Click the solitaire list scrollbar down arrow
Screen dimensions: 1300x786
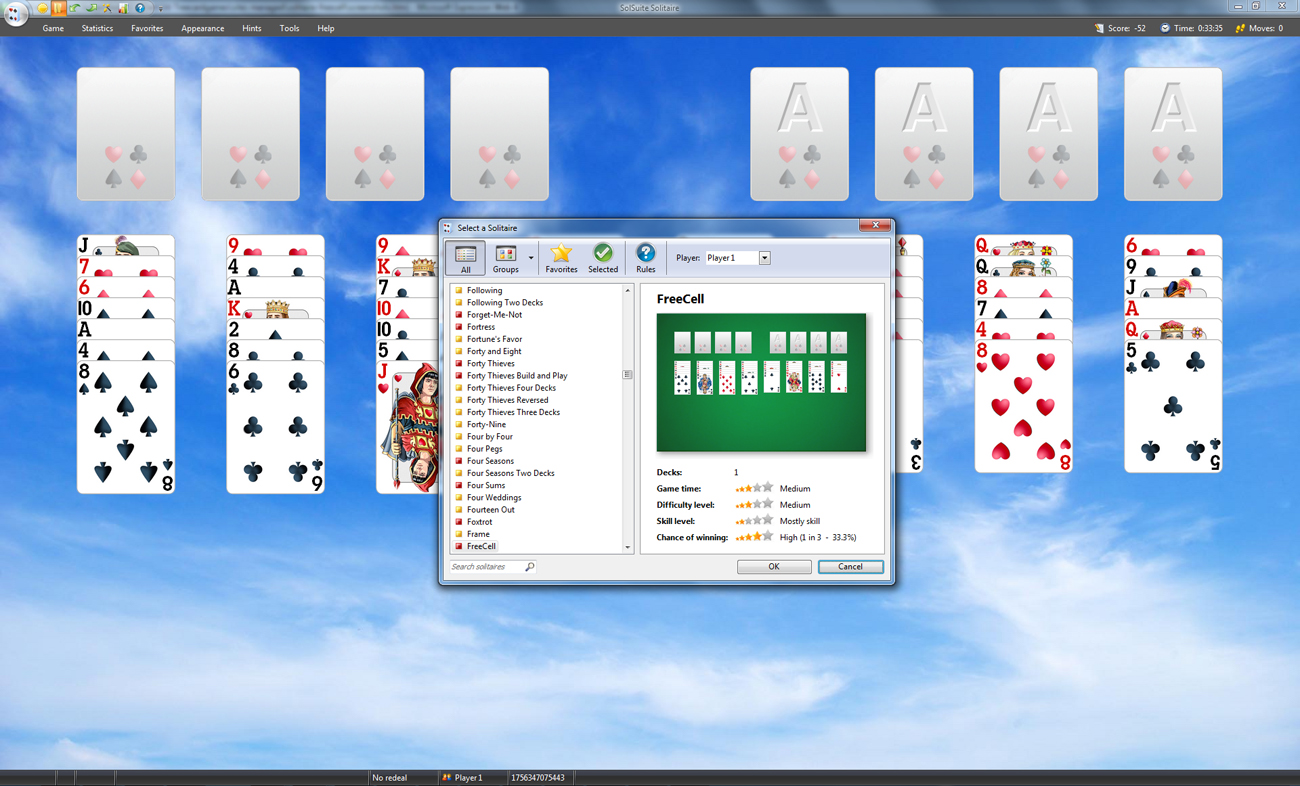click(628, 547)
